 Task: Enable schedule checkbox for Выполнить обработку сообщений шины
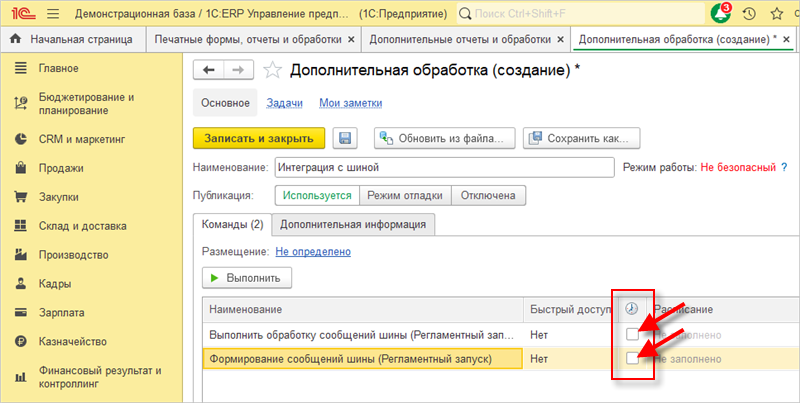[630, 333]
